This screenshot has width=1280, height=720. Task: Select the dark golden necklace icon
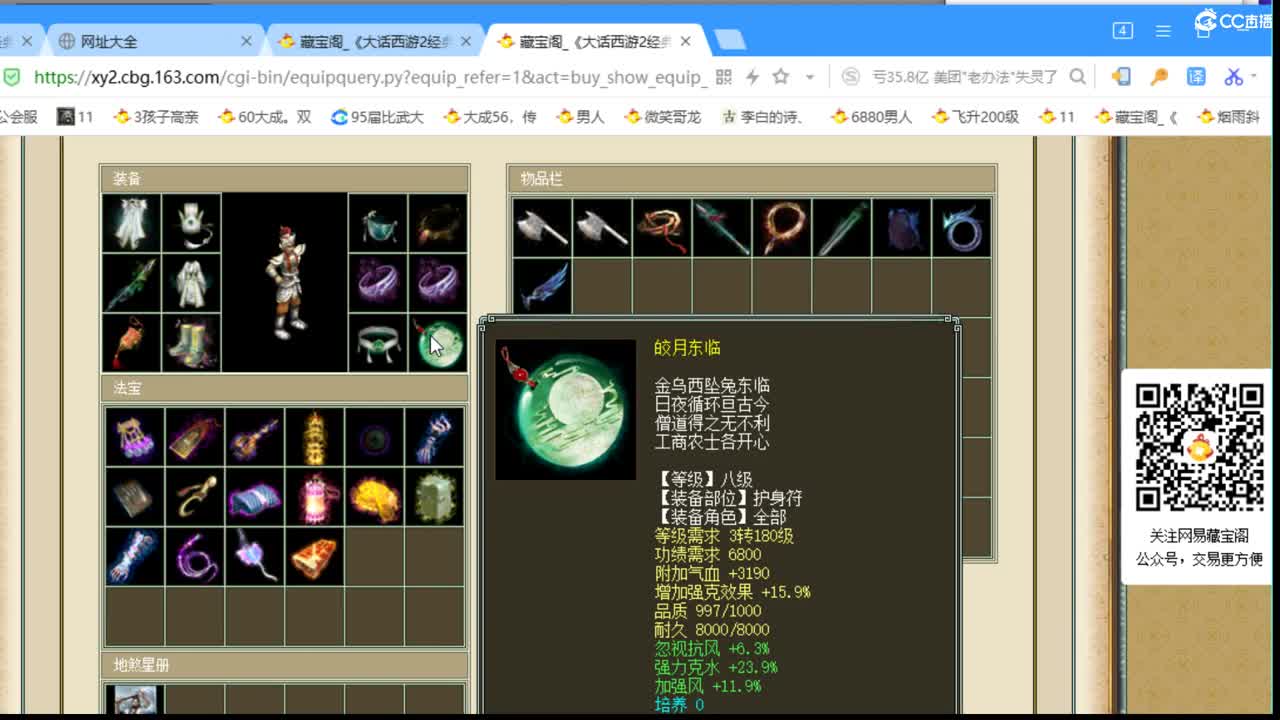pos(438,223)
